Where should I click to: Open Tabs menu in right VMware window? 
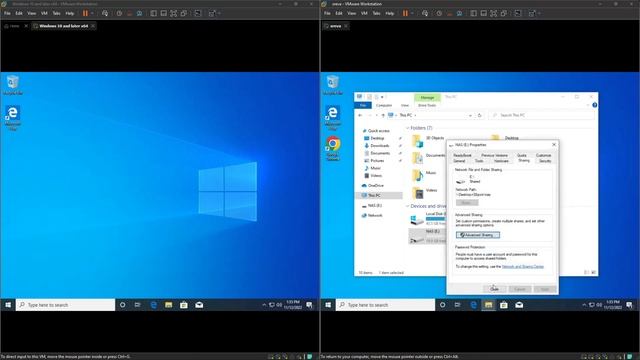pyautogui.click(x=376, y=13)
